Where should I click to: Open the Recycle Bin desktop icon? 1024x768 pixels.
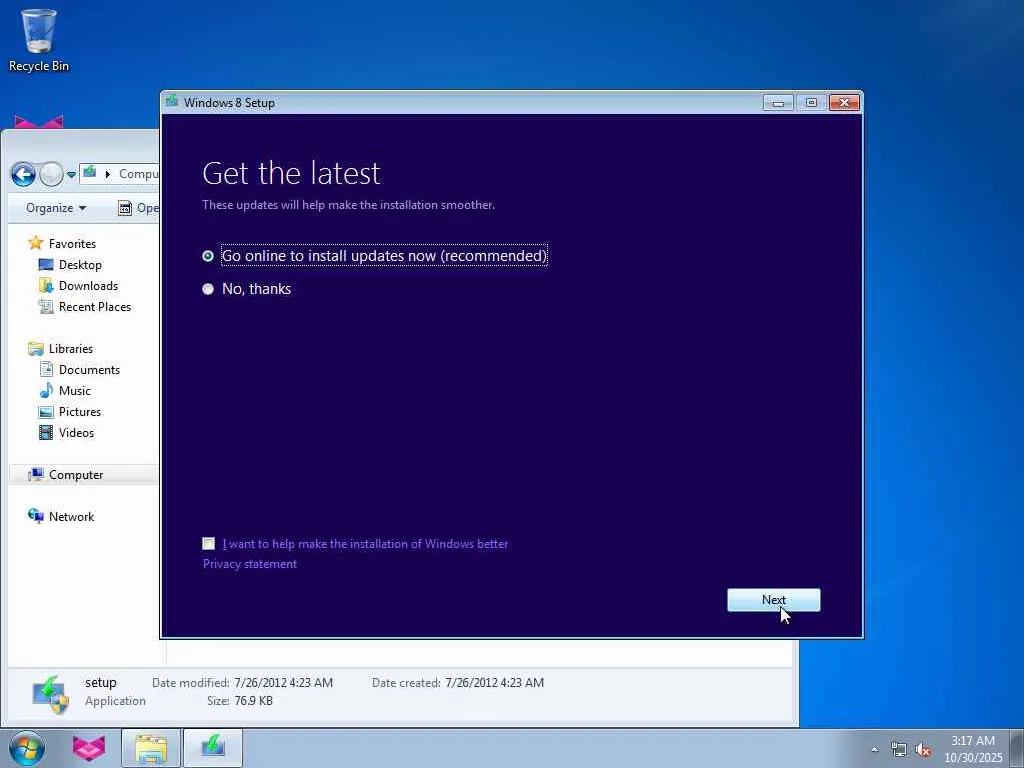[39, 39]
